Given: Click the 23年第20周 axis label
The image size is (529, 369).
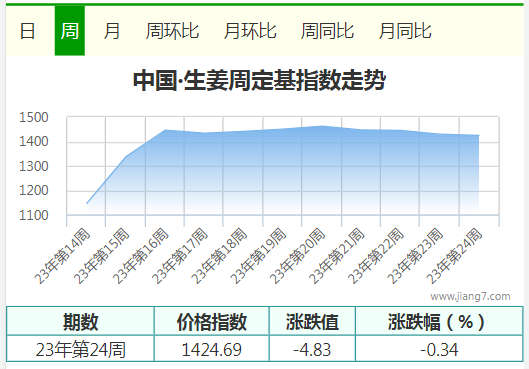Looking at the screenshot, I should point(297,256).
